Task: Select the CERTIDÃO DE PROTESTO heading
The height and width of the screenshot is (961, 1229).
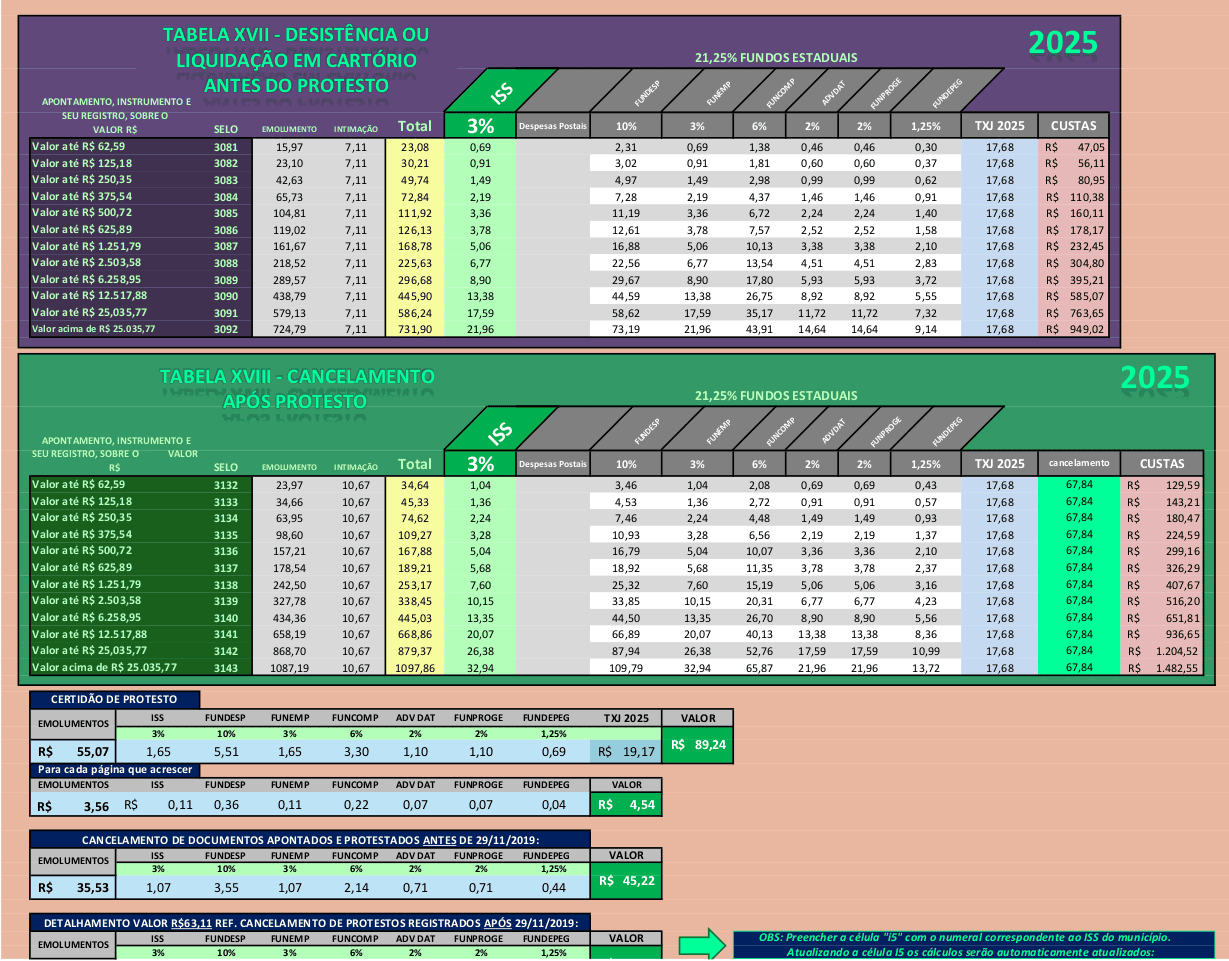Action: click(115, 699)
